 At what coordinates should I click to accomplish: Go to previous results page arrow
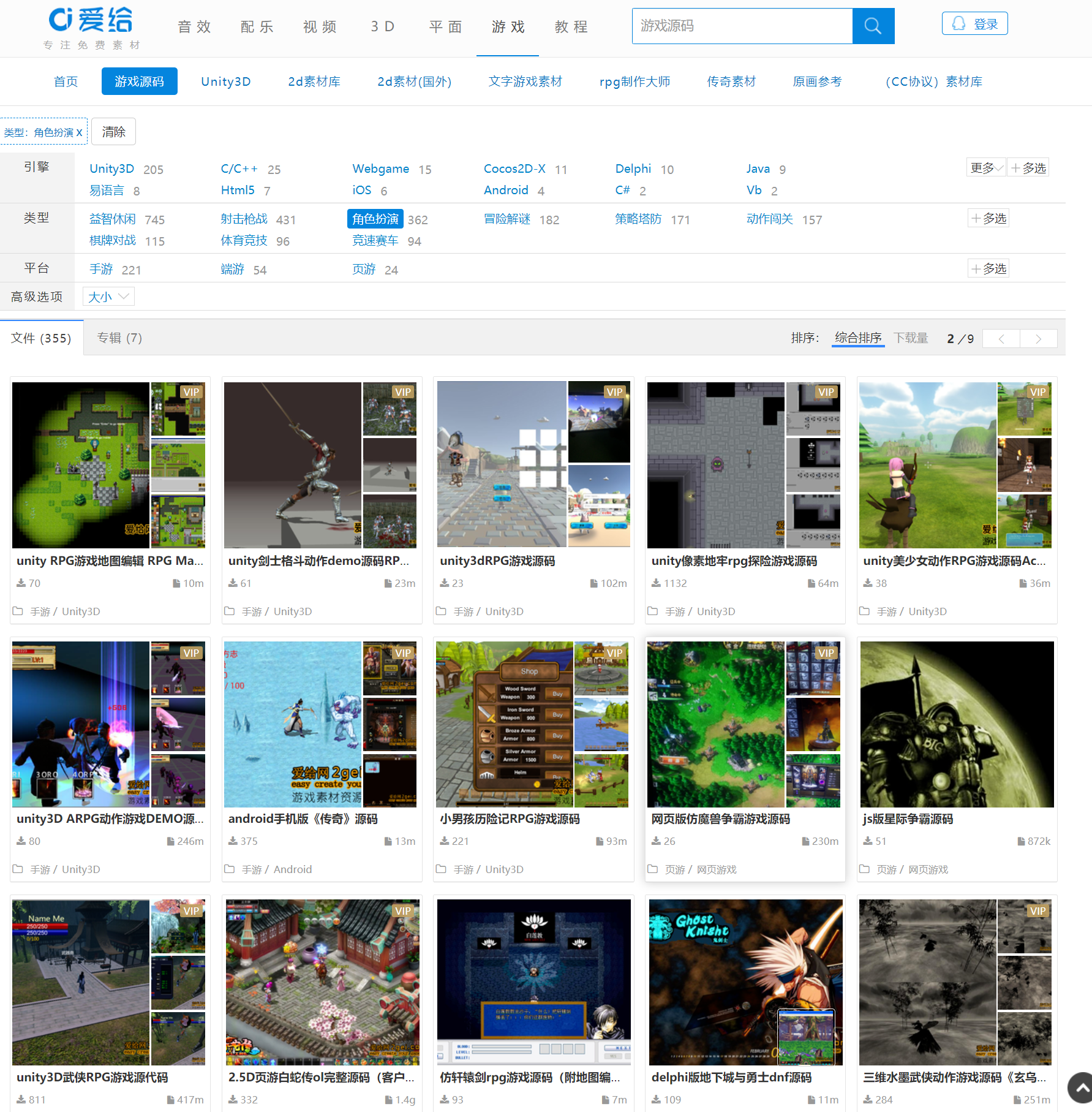(x=1001, y=338)
